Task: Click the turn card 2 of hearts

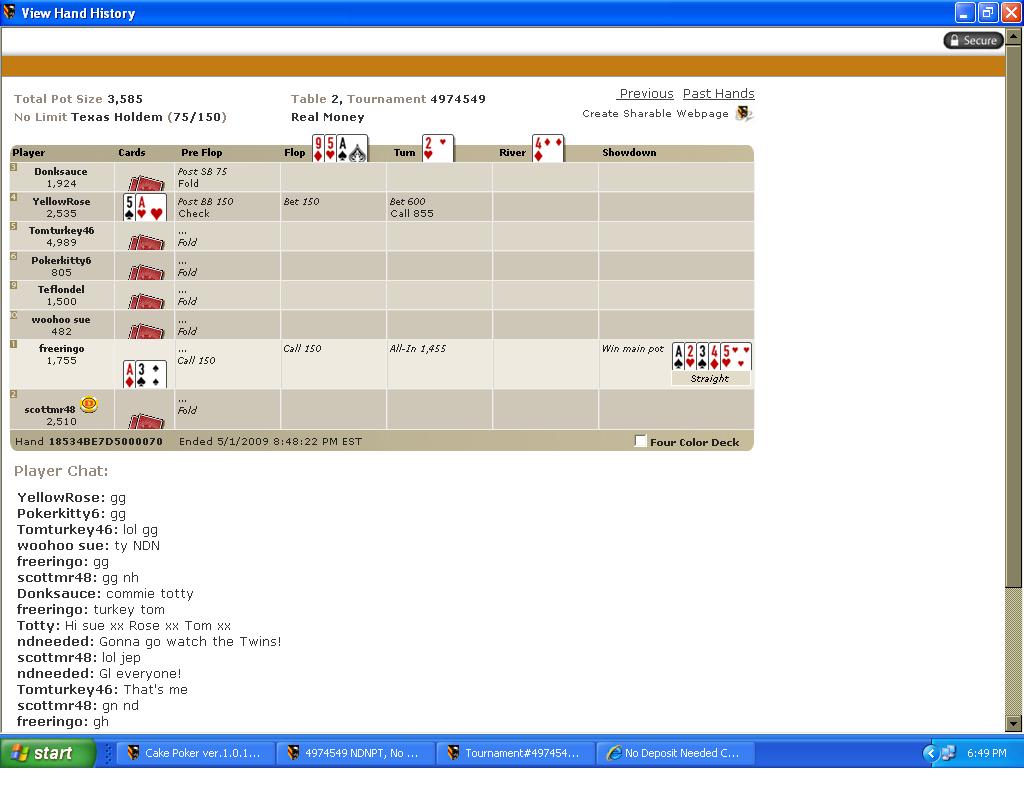Action: (437, 148)
